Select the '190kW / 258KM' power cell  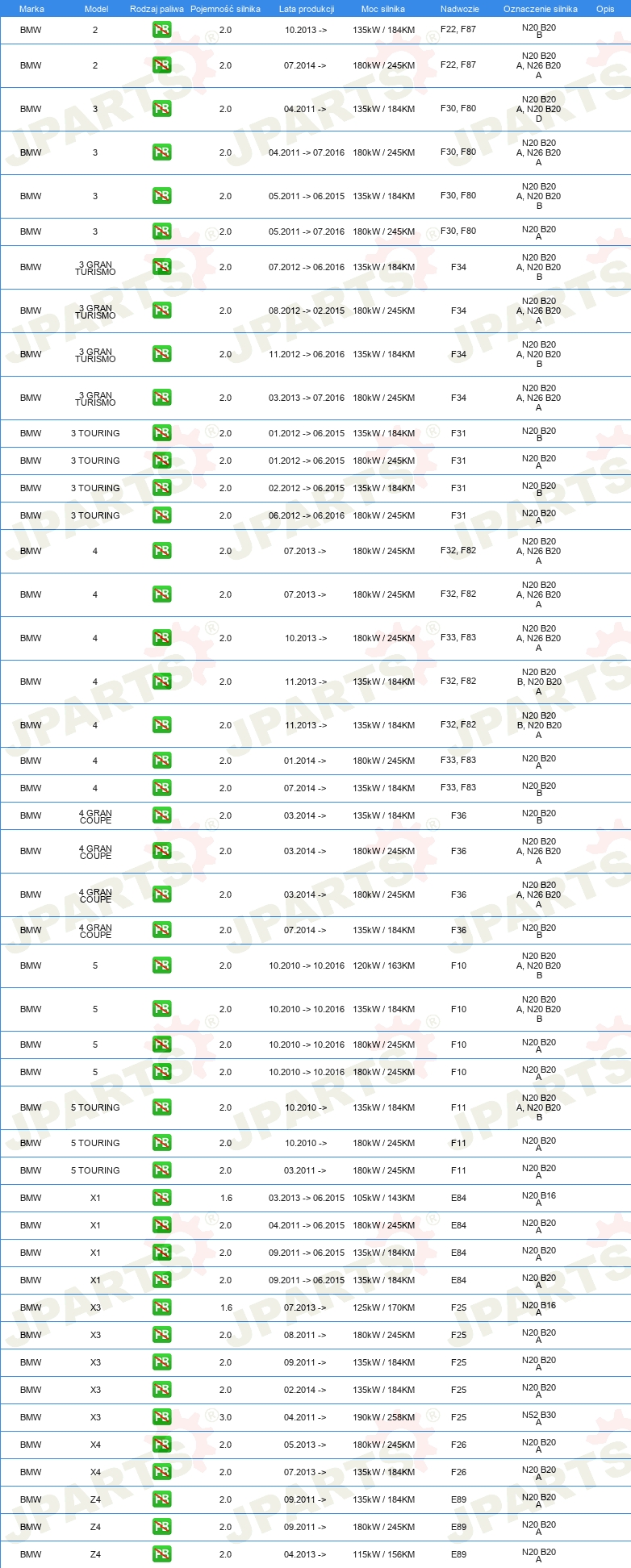pos(384,1417)
